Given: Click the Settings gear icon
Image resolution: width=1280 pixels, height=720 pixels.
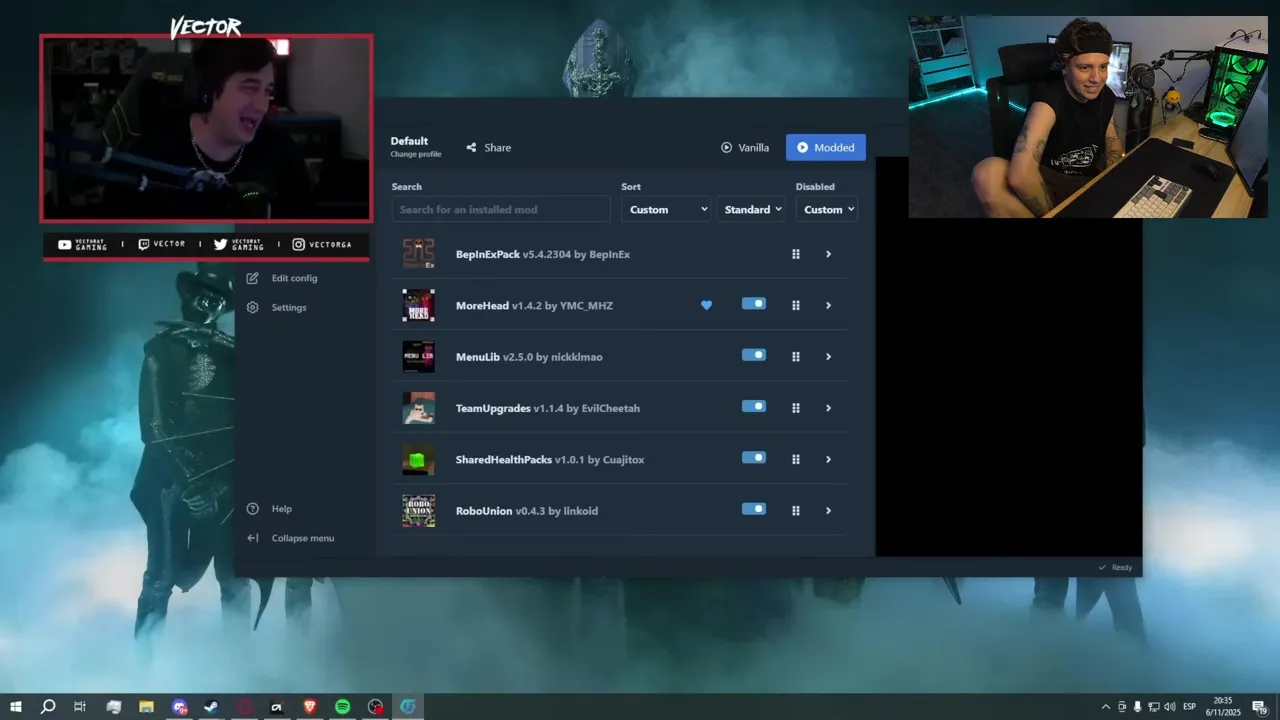Looking at the screenshot, I should point(252,307).
